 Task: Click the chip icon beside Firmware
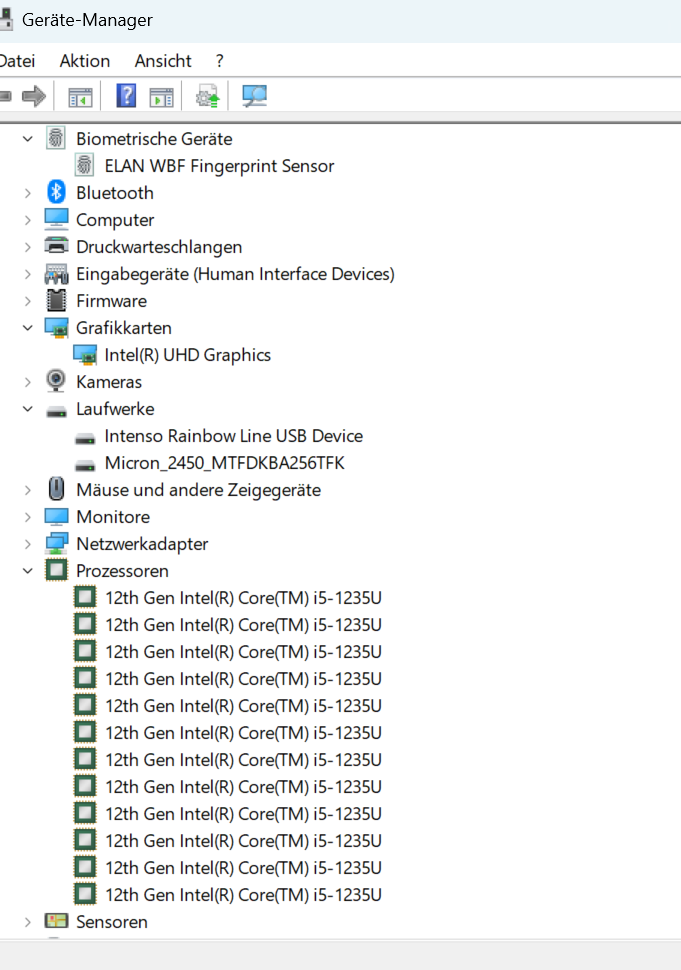coord(56,300)
